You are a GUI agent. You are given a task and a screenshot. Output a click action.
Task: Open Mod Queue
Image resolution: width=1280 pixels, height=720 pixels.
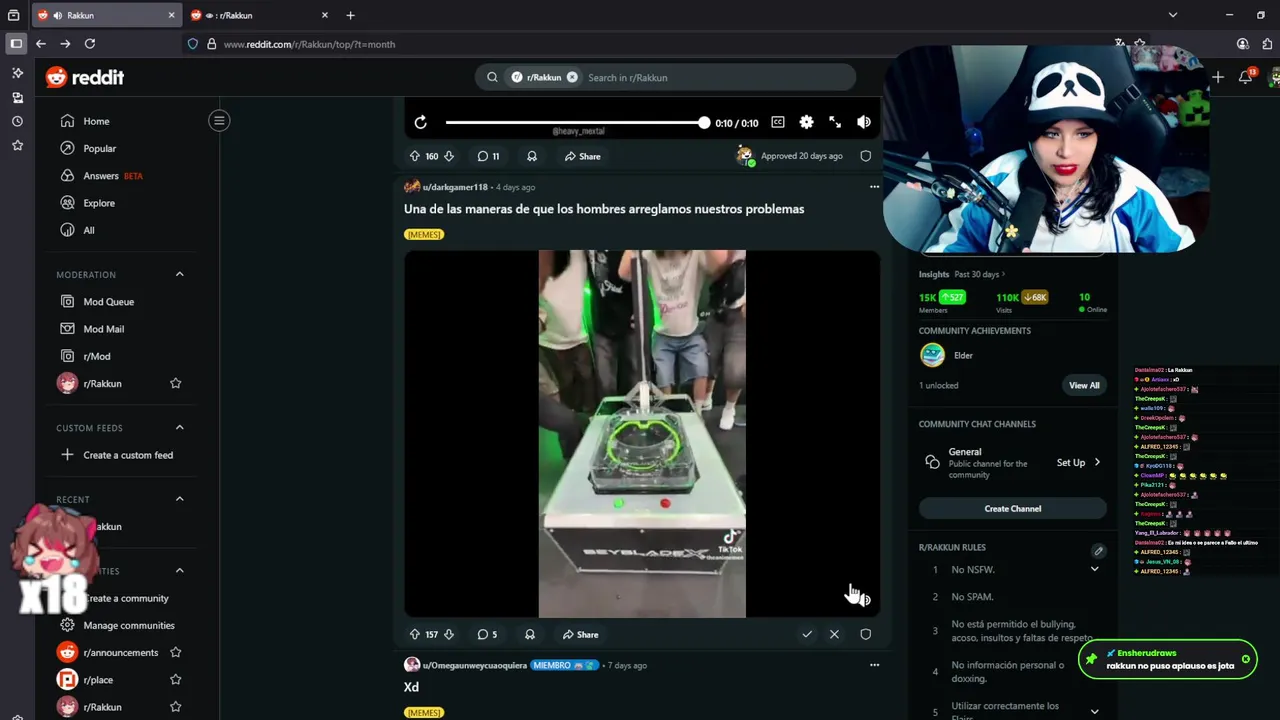pyautogui.click(x=108, y=301)
